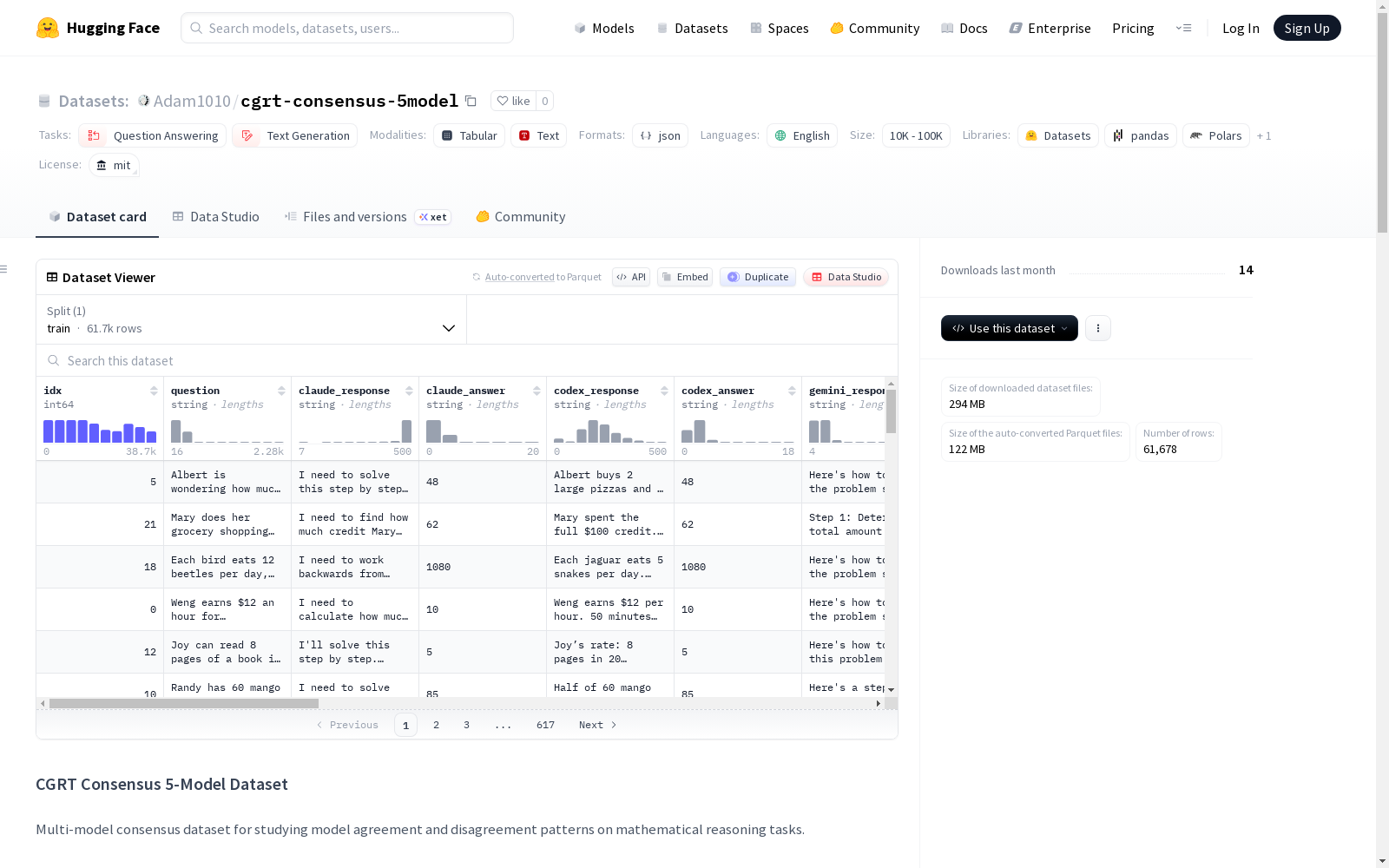
Task: Show the +1 more libraries
Action: (1264, 135)
